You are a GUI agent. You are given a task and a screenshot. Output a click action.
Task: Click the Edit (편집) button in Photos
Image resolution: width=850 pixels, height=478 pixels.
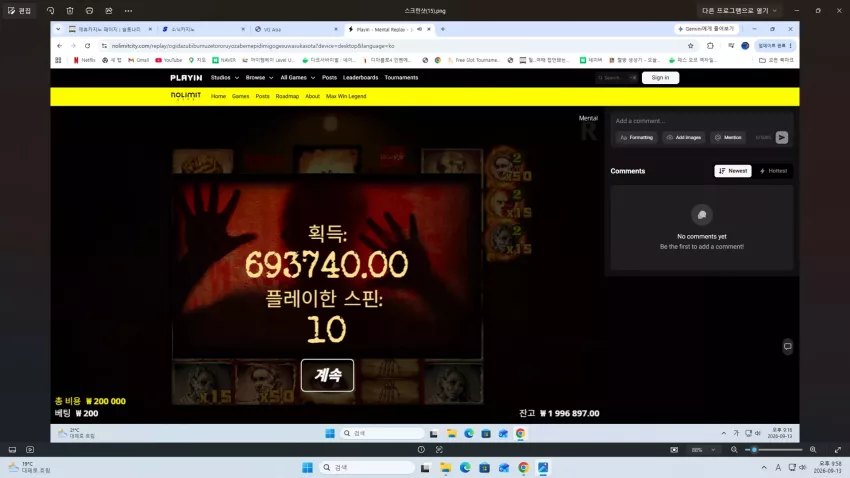20,10
